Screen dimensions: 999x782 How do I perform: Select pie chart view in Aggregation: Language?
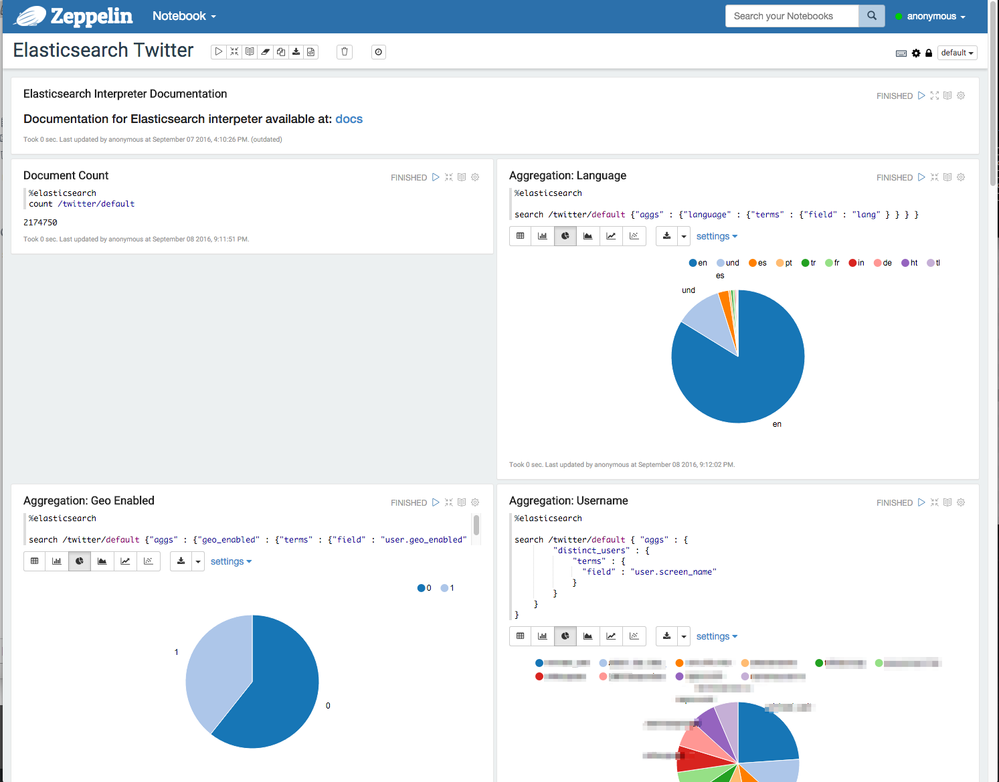(565, 236)
